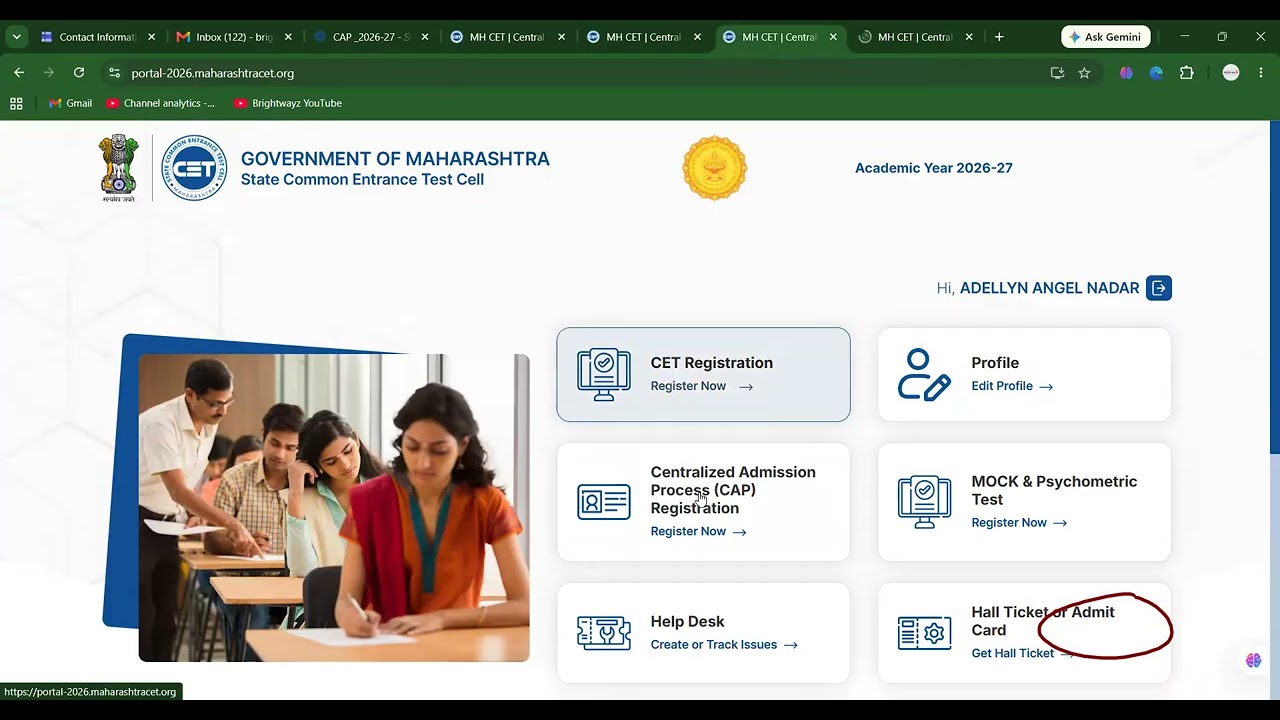Close the Contact Information tab
1280x720 pixels.
[152, 37]
